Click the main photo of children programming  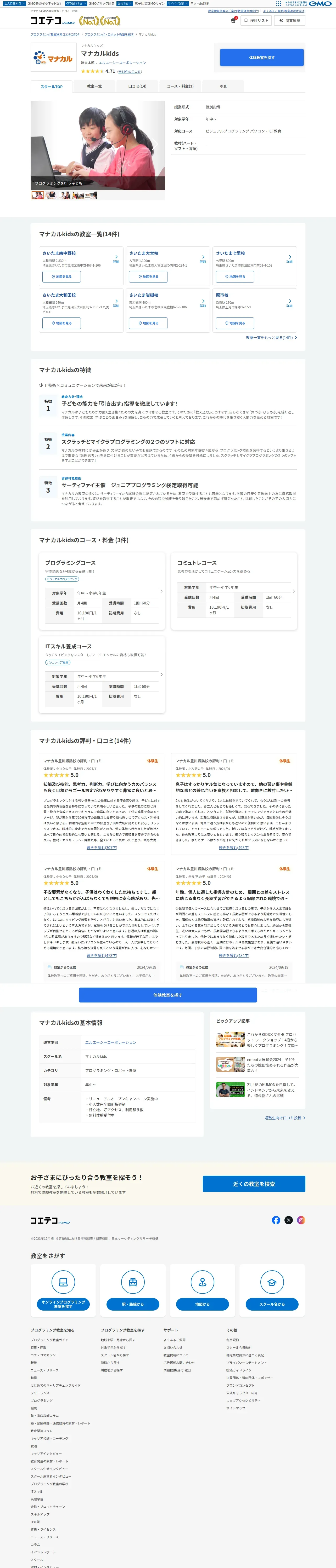(x=98, y=146)
